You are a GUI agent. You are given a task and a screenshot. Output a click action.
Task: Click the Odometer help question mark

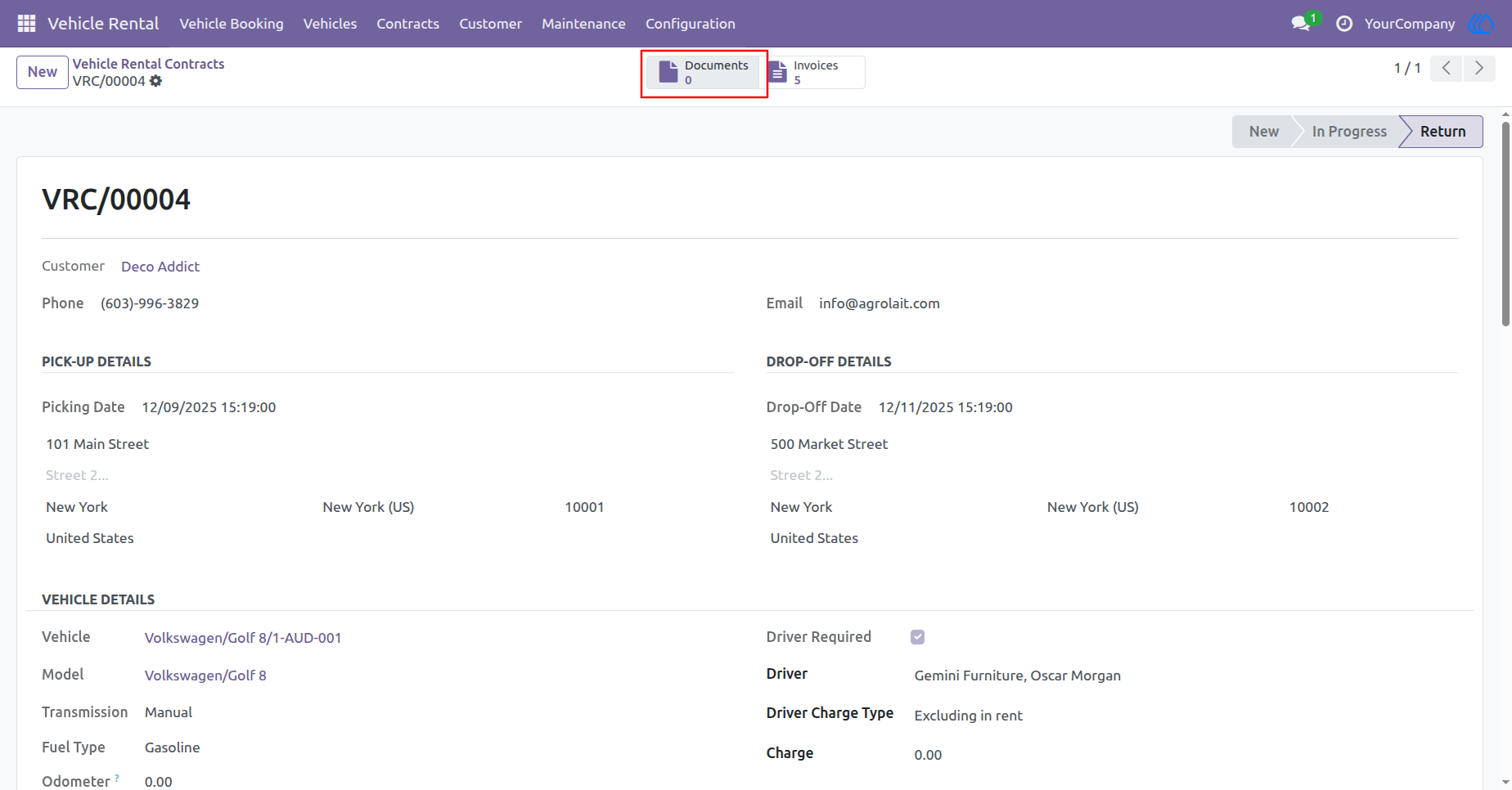[117, 778]
